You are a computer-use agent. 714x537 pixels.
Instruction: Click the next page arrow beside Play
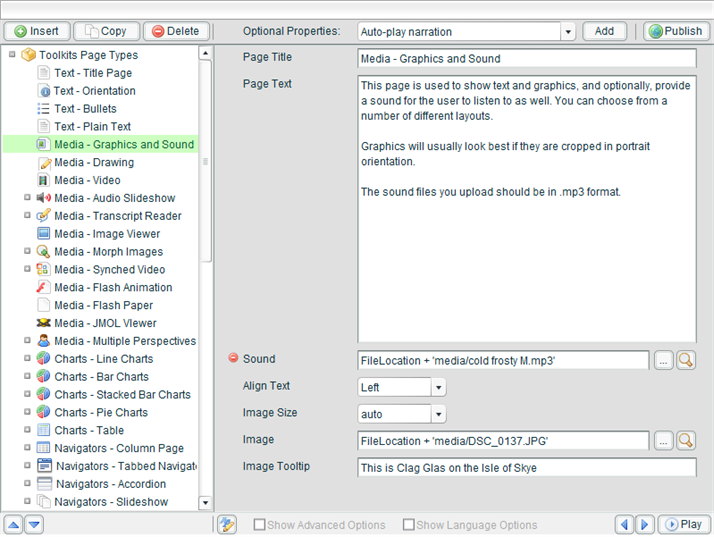645,525
